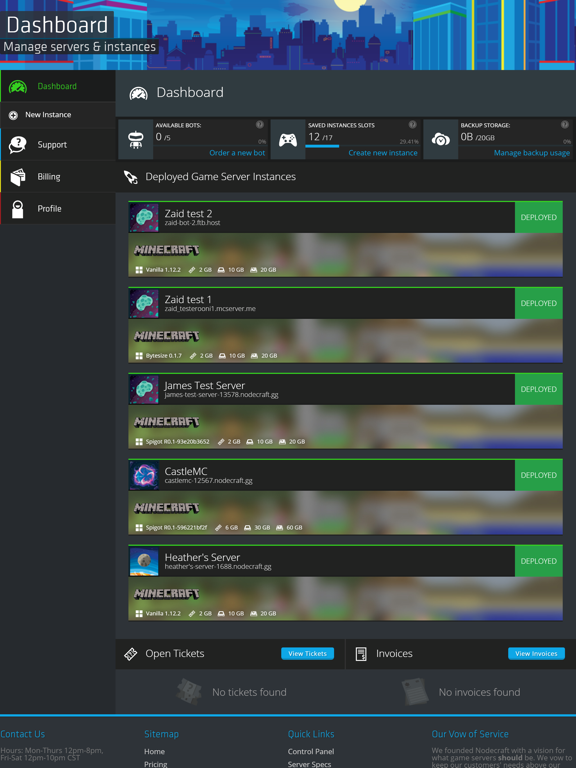Click DEPLOYED status on Zaid test 2
Image resolution: width=576 pixels, height=768 pixels.
539,217
